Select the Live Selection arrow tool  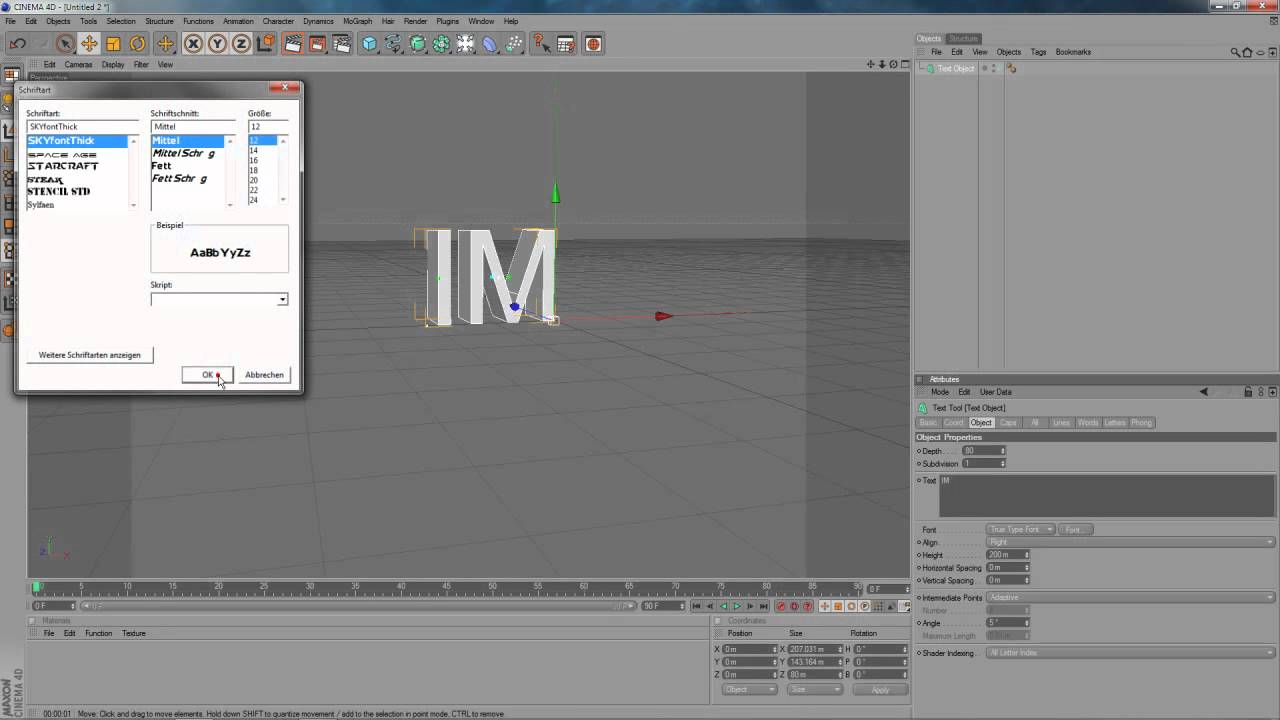[65, 44]
